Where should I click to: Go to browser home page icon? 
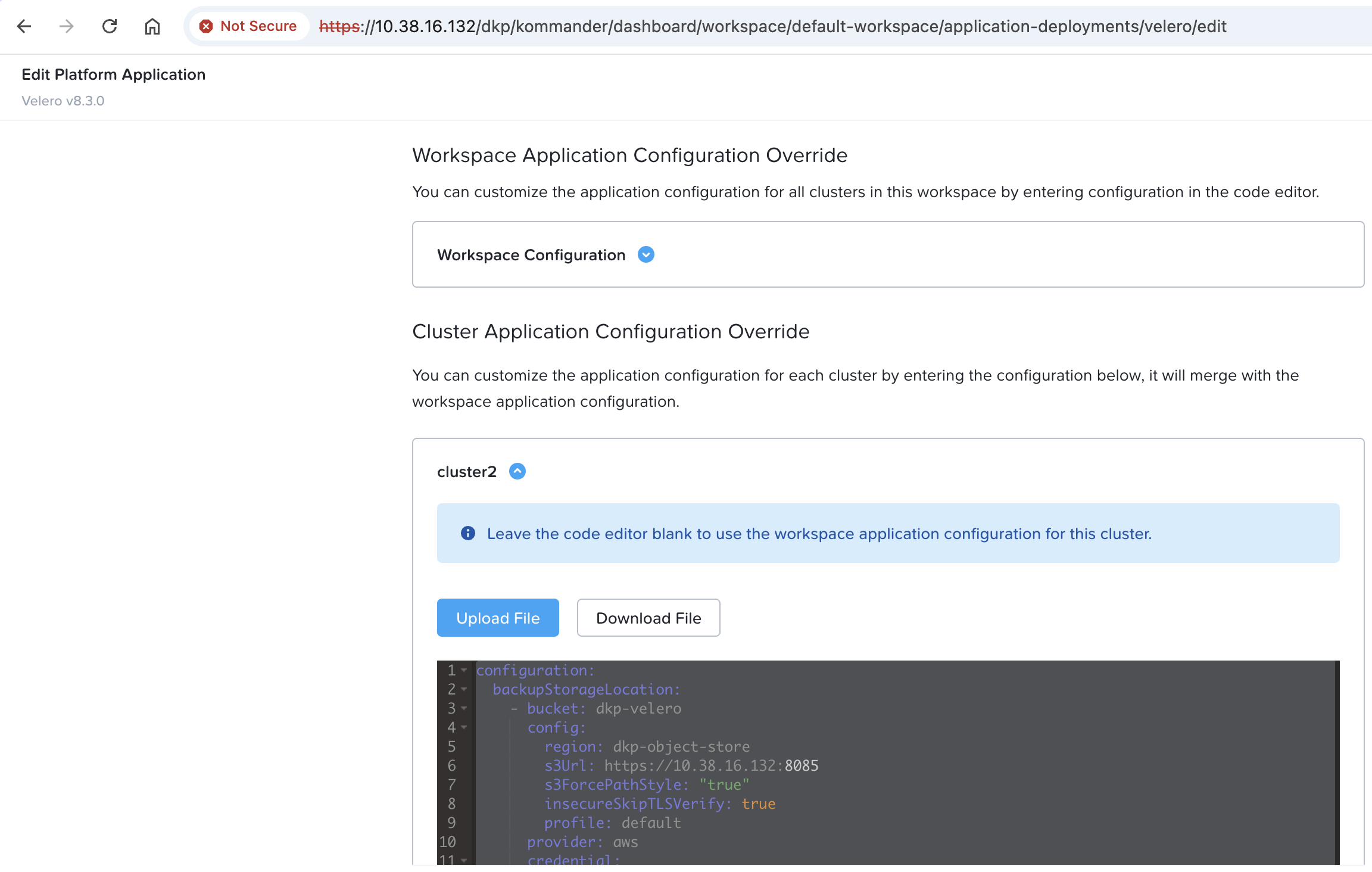click(152, 26)
